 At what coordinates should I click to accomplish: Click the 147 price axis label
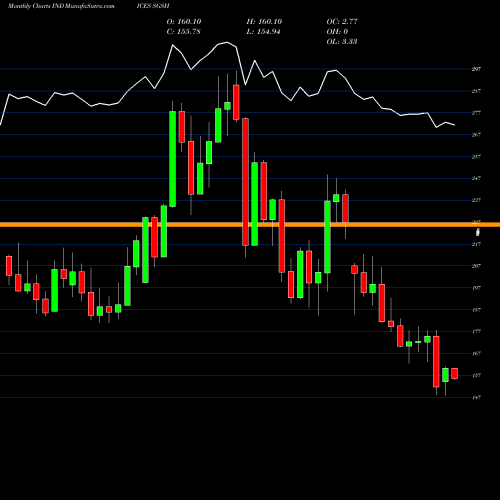pos(476,398)
